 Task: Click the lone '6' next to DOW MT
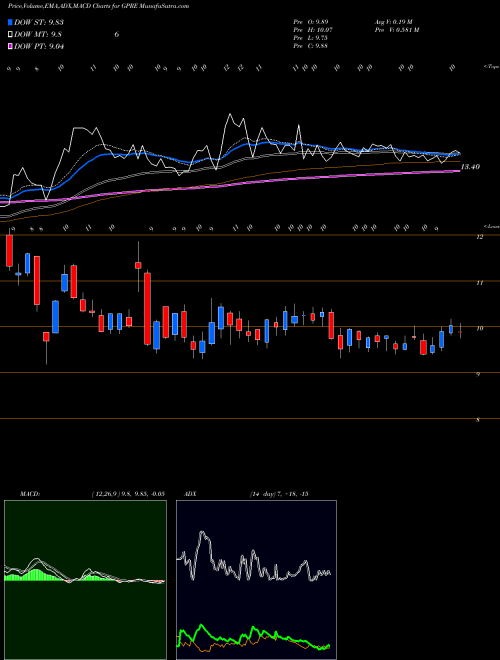(117, 35)
